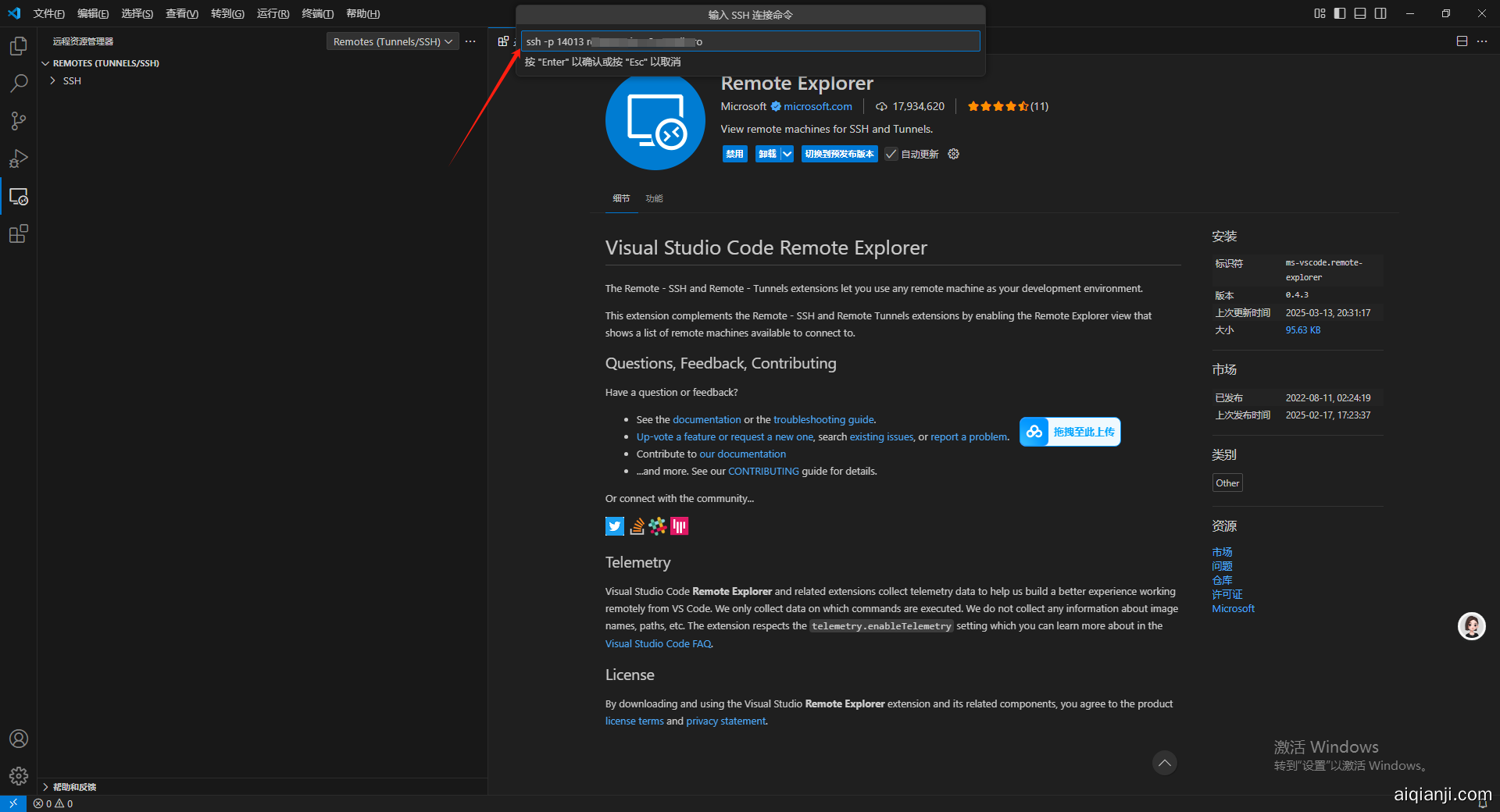Open the Run and Debug view
This screenshot has height=812, width=1500.
[x=19, y=158]
